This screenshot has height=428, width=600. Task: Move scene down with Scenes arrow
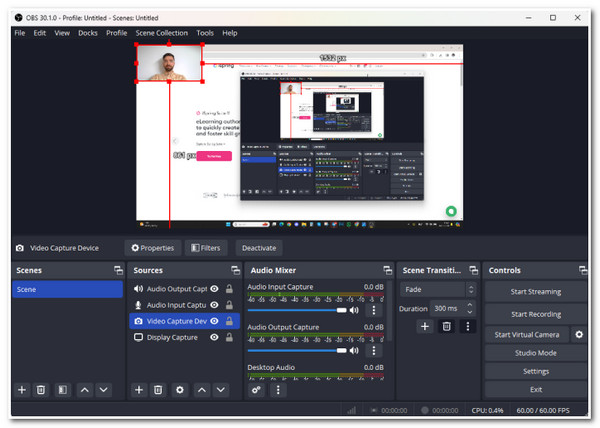[103, 390]
